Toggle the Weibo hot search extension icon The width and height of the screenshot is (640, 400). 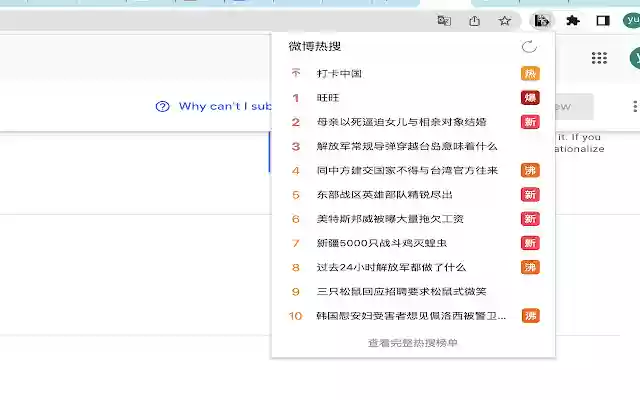point(542,20)
